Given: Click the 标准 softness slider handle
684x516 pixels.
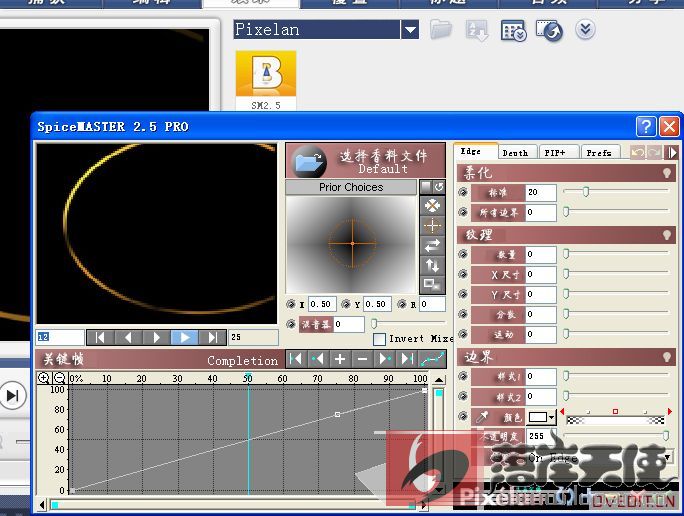Looking at the screenshot, I should point(586,191).
